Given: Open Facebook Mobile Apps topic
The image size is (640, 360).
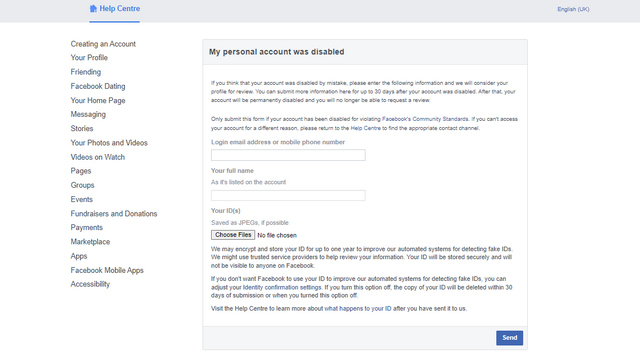Looking at the screenshot, I should (107, 270).
